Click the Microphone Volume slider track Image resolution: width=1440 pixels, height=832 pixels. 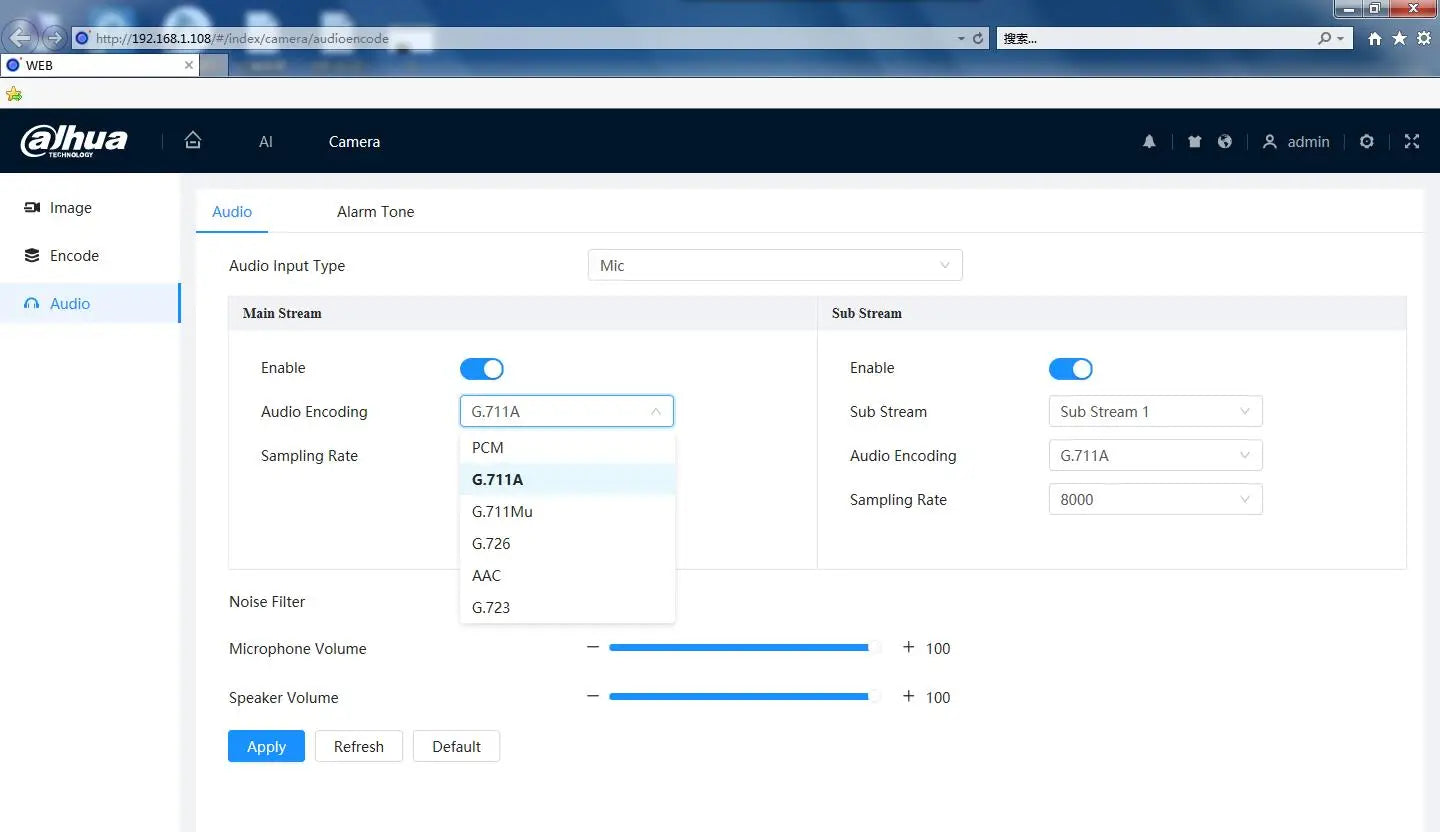click(740, 648)
